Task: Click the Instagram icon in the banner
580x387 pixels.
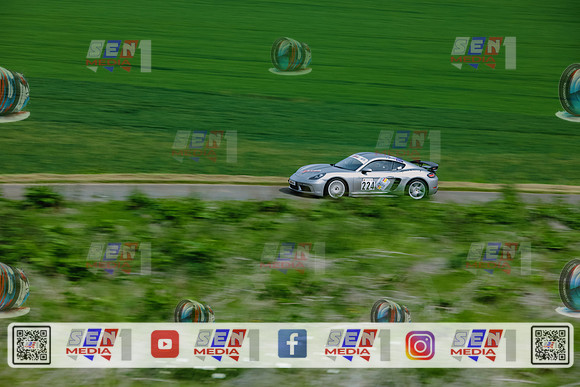Action: click(x=420, y=345)
